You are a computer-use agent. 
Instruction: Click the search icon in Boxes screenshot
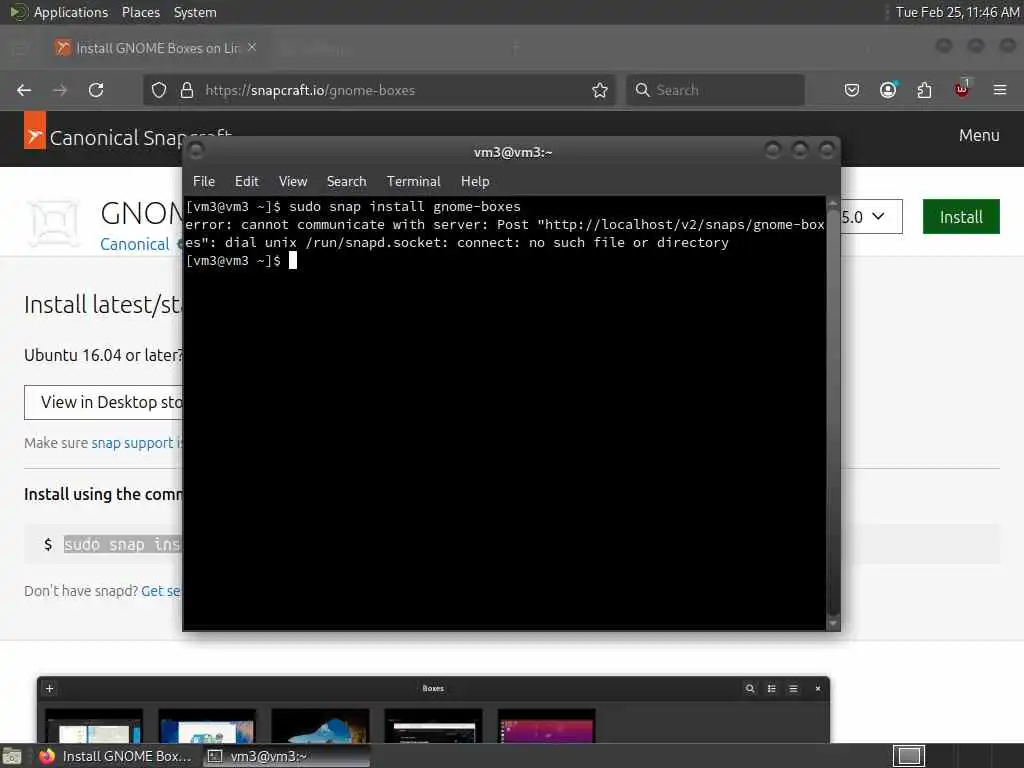[750, 688]
